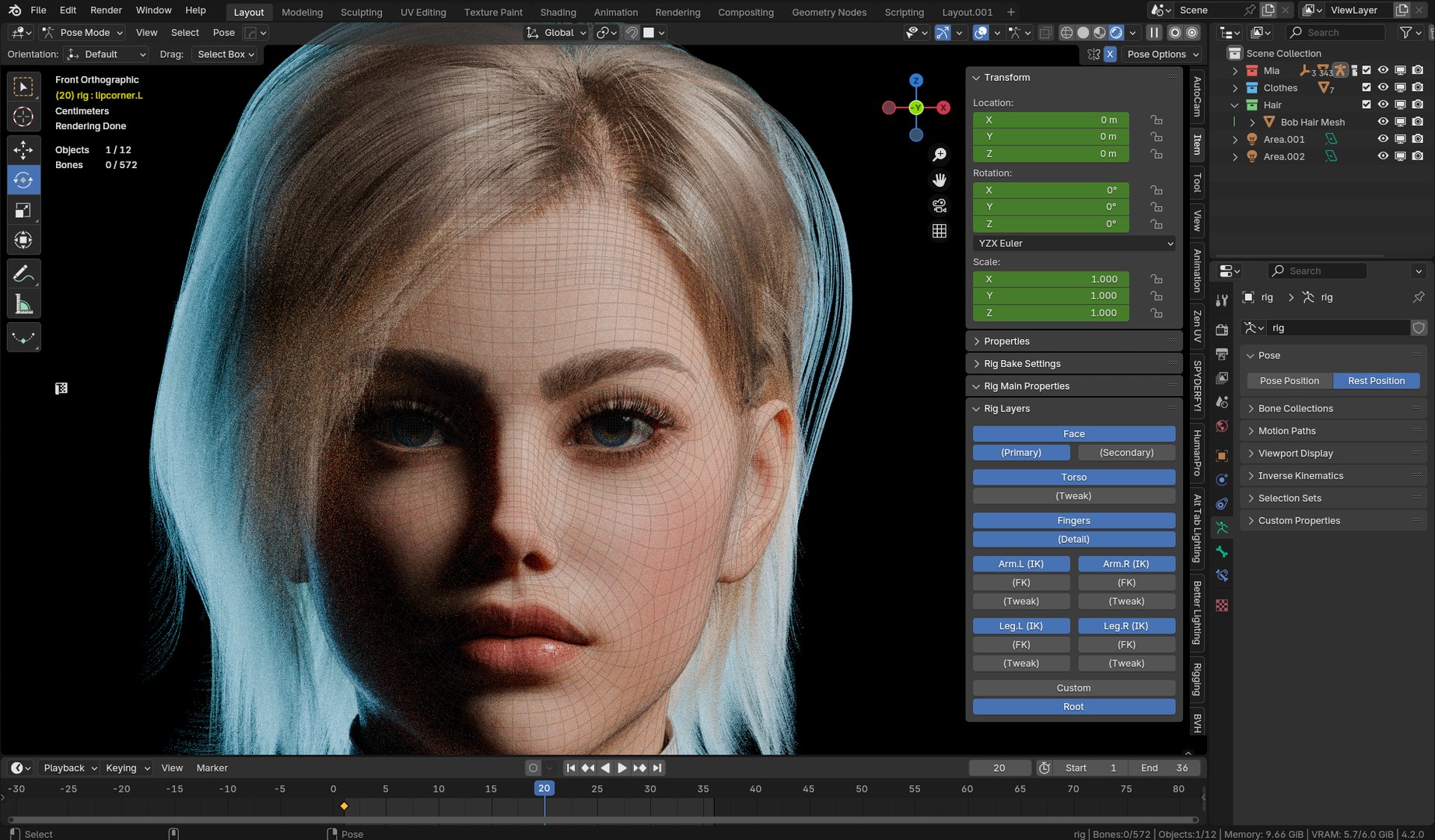
Task: Toggle camera view icon
Action: (x=940, y=206)
